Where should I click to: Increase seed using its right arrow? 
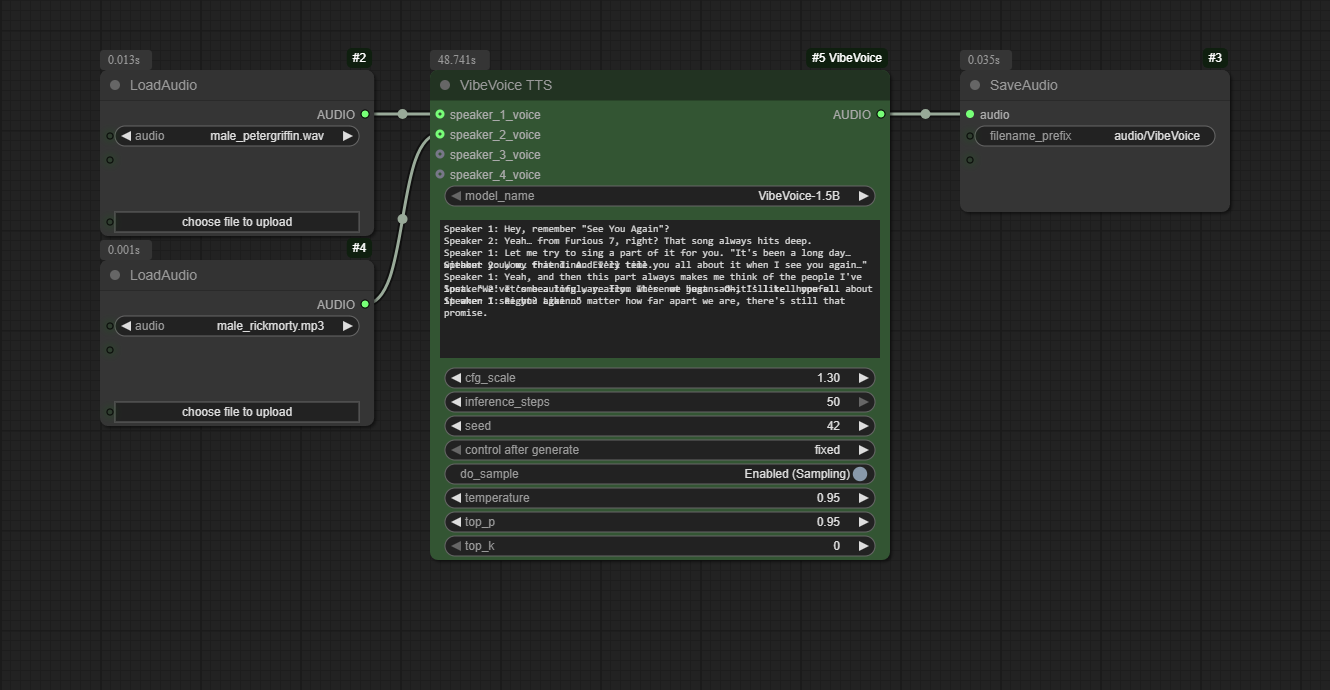(863, 425)
